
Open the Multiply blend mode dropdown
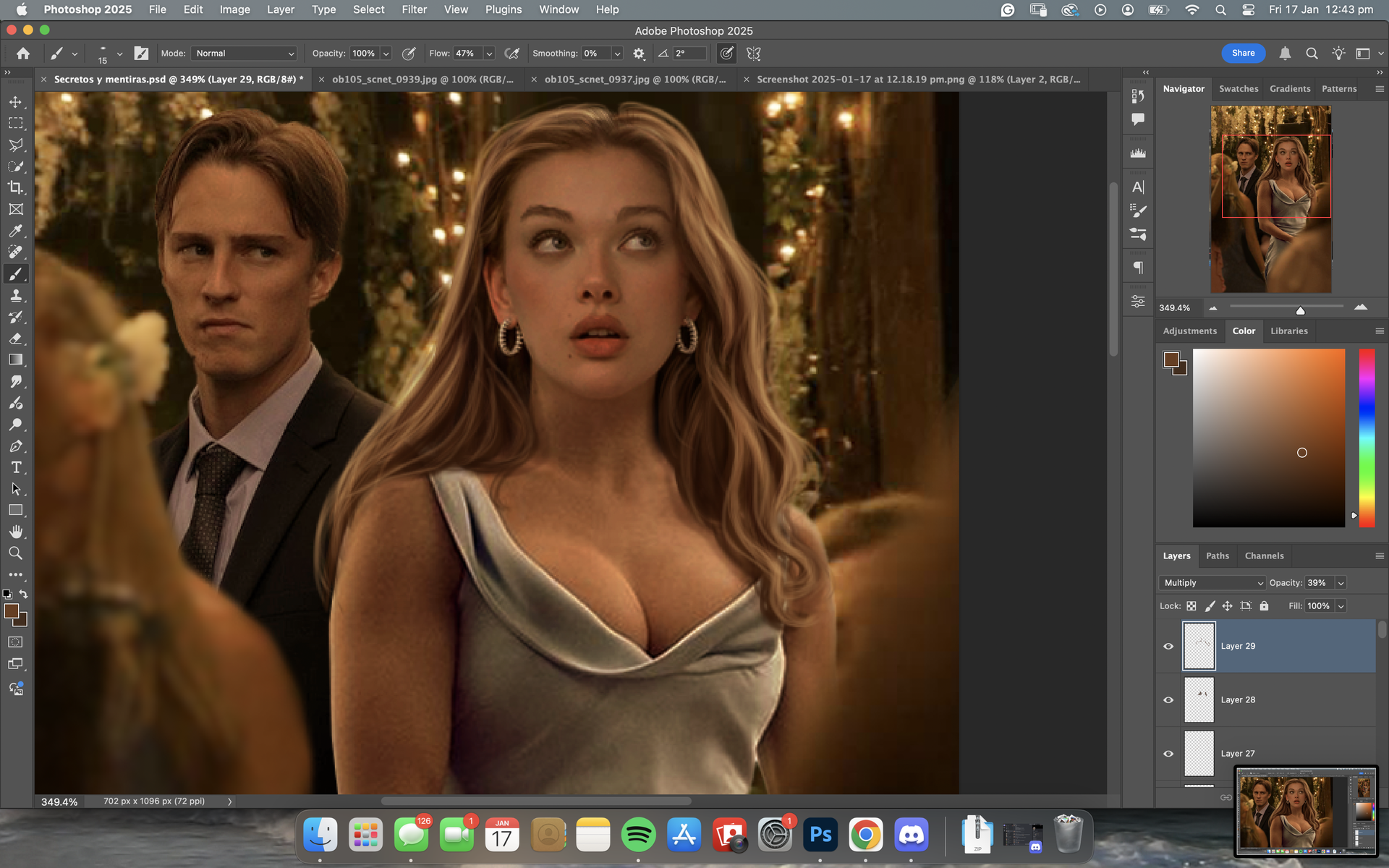point(1212,583)
